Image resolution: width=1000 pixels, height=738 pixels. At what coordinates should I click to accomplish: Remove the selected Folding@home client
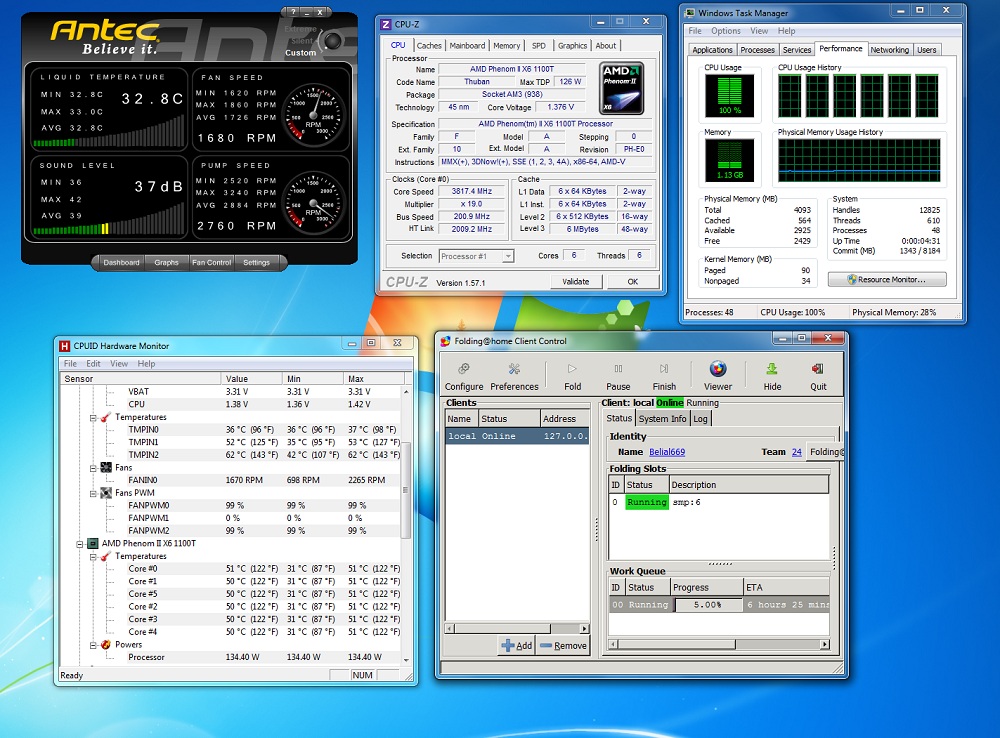point(563,646)
